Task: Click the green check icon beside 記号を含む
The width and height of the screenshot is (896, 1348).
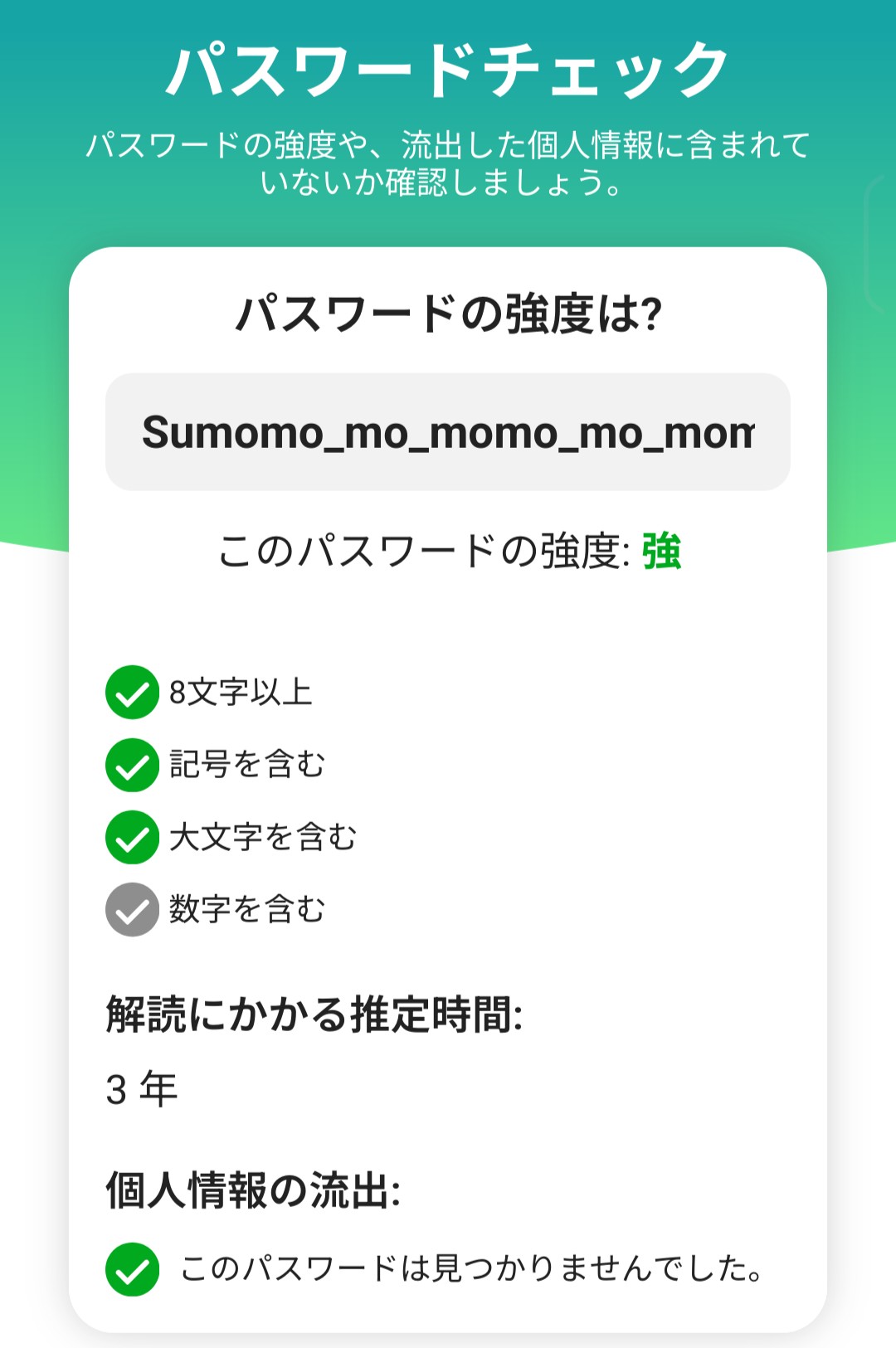Action: pos(132,764)
